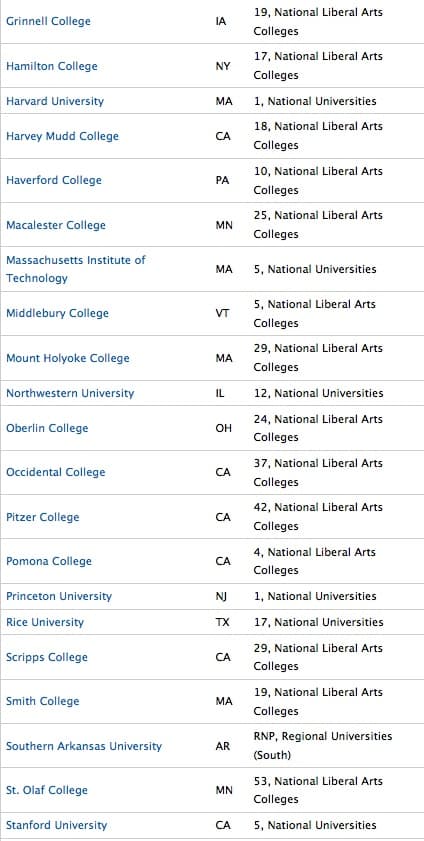Select the Middlebury College link

pyautogui.click(x=57, y=313)
